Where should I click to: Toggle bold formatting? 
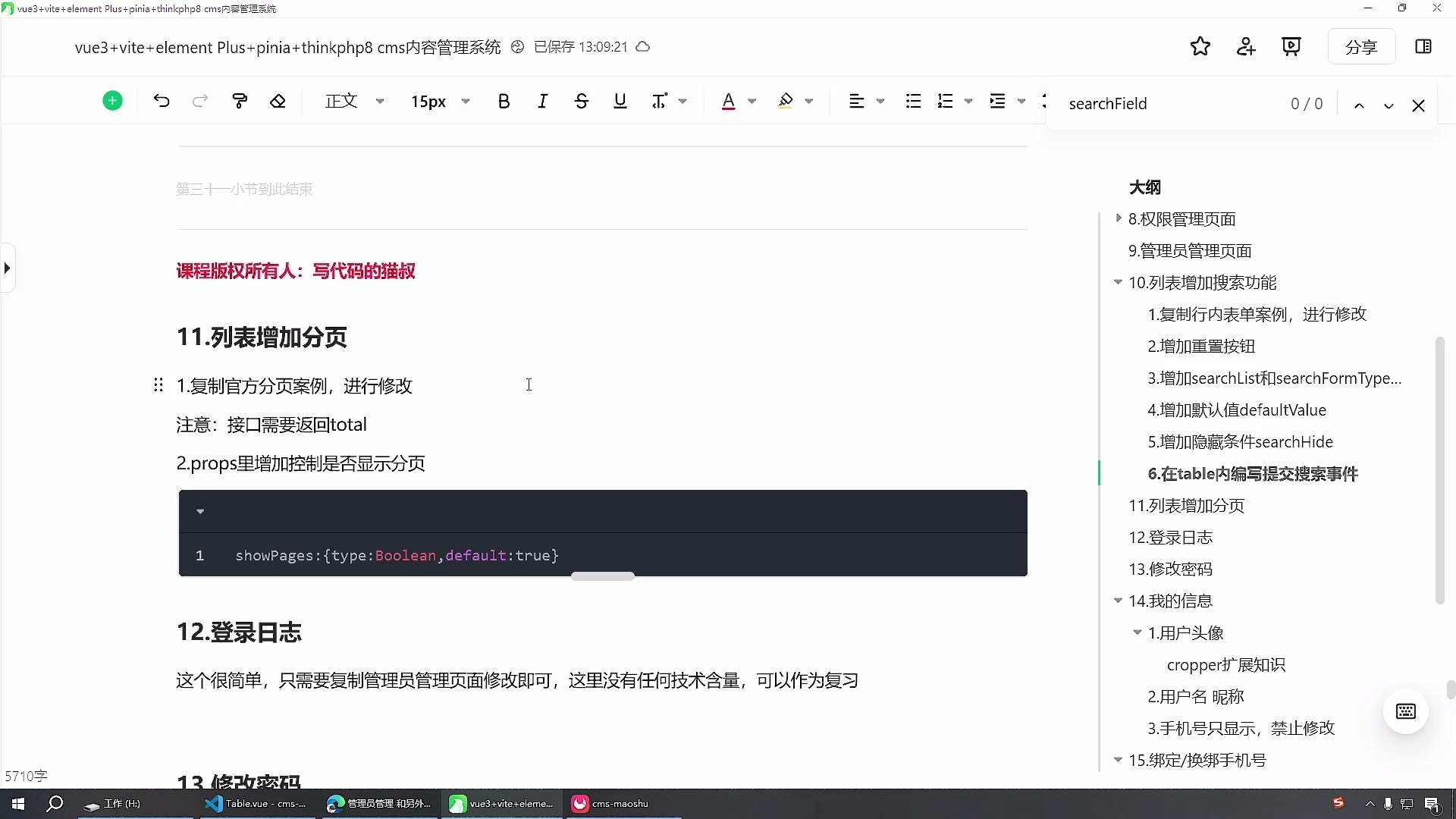tap(504, 101)
